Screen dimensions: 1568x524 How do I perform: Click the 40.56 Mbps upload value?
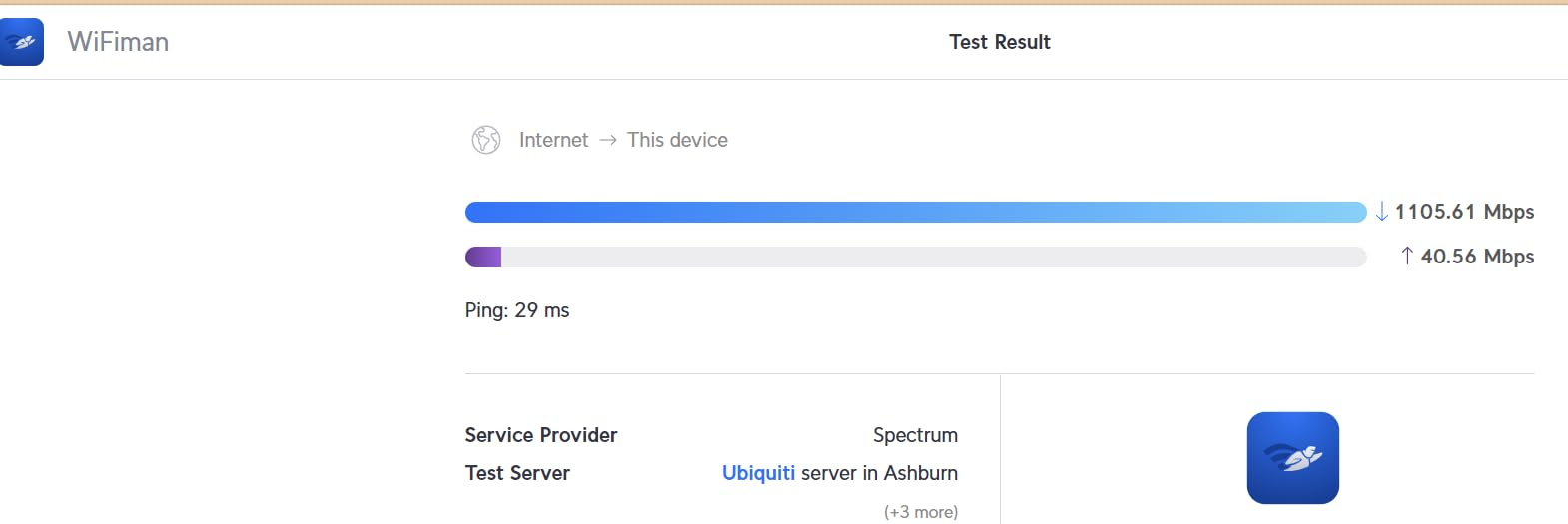point(1477,257)
